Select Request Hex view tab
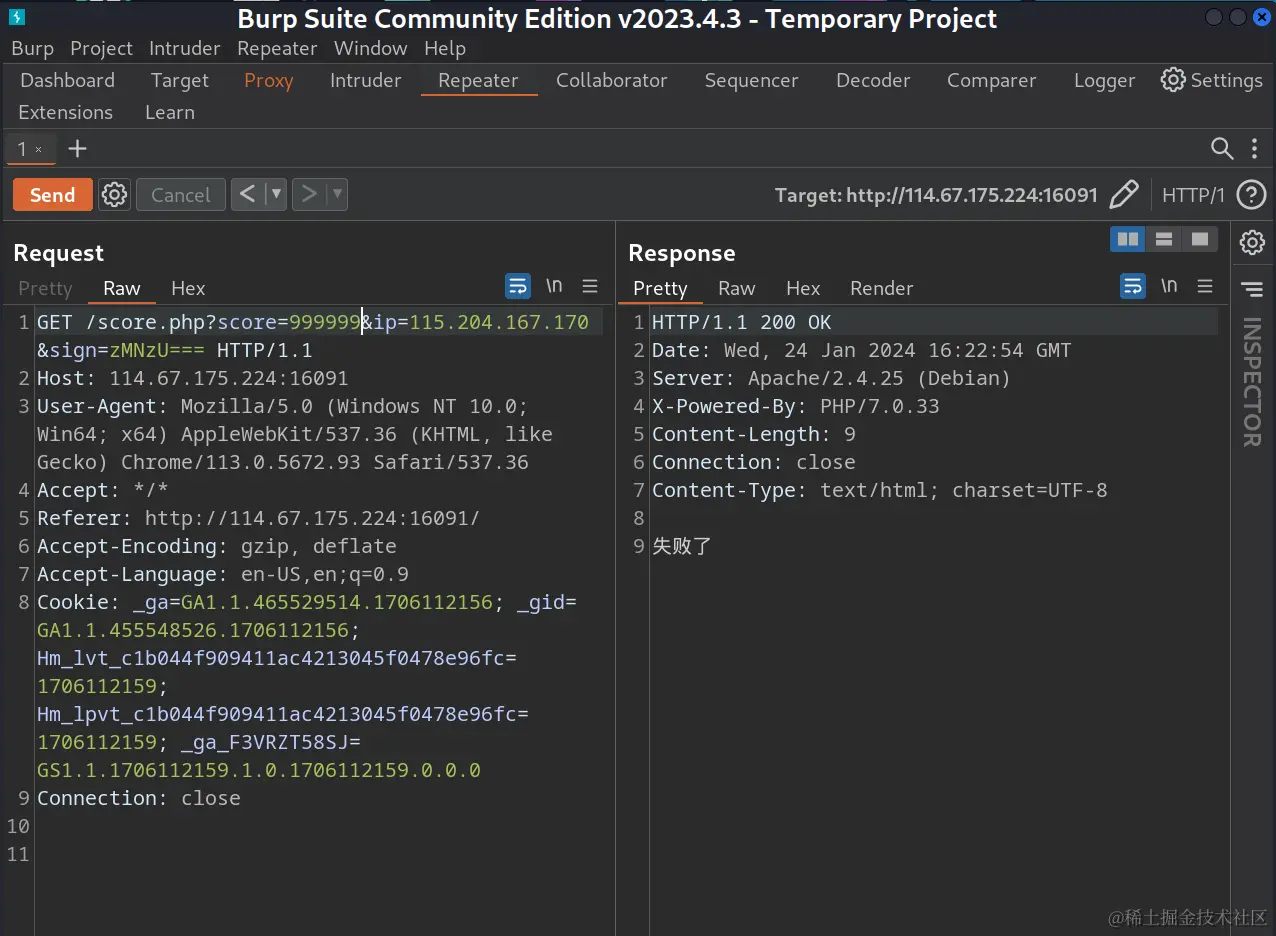 188,288
